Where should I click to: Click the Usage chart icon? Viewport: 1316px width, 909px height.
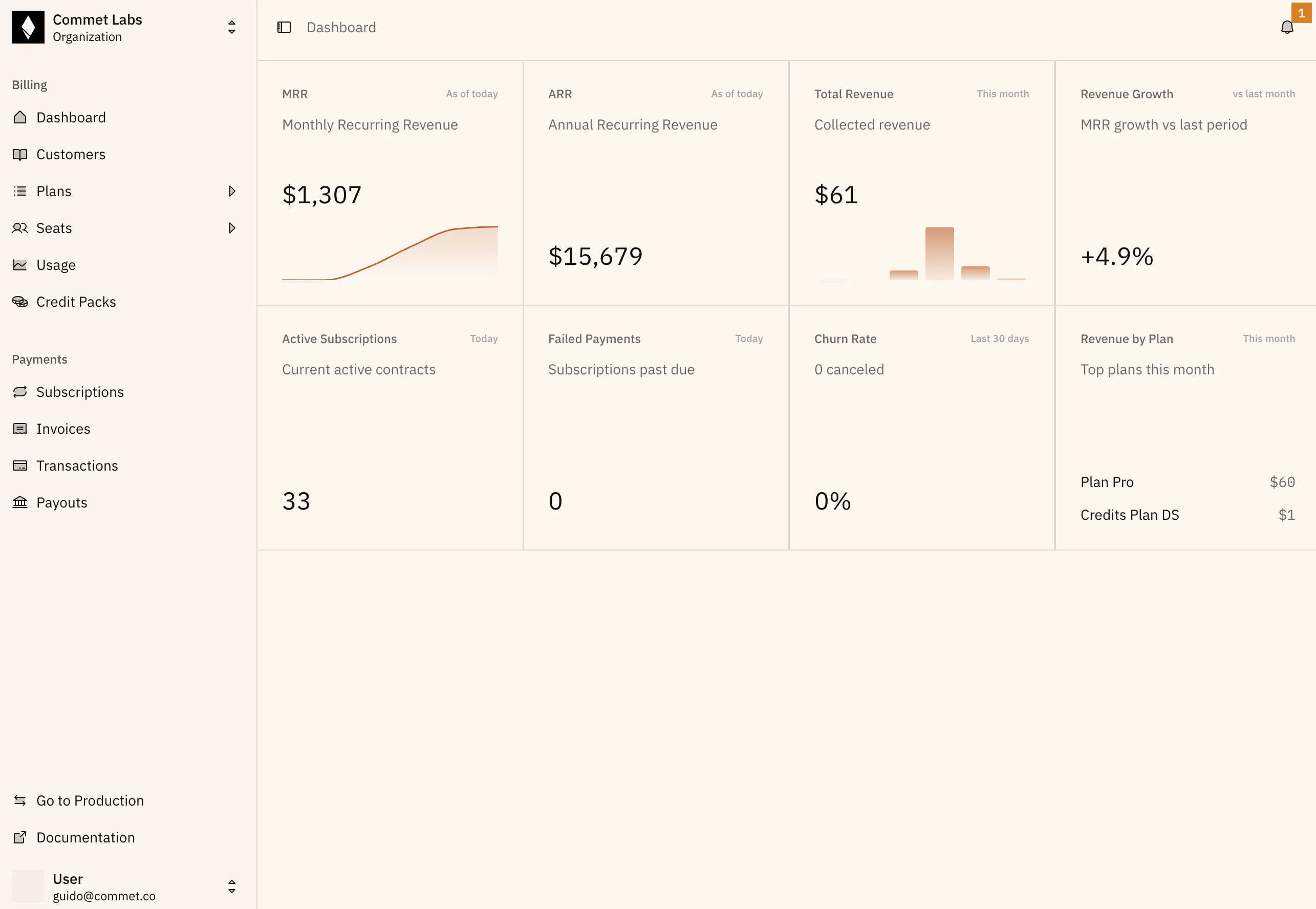pyautogui.click(x=20, y=265)
